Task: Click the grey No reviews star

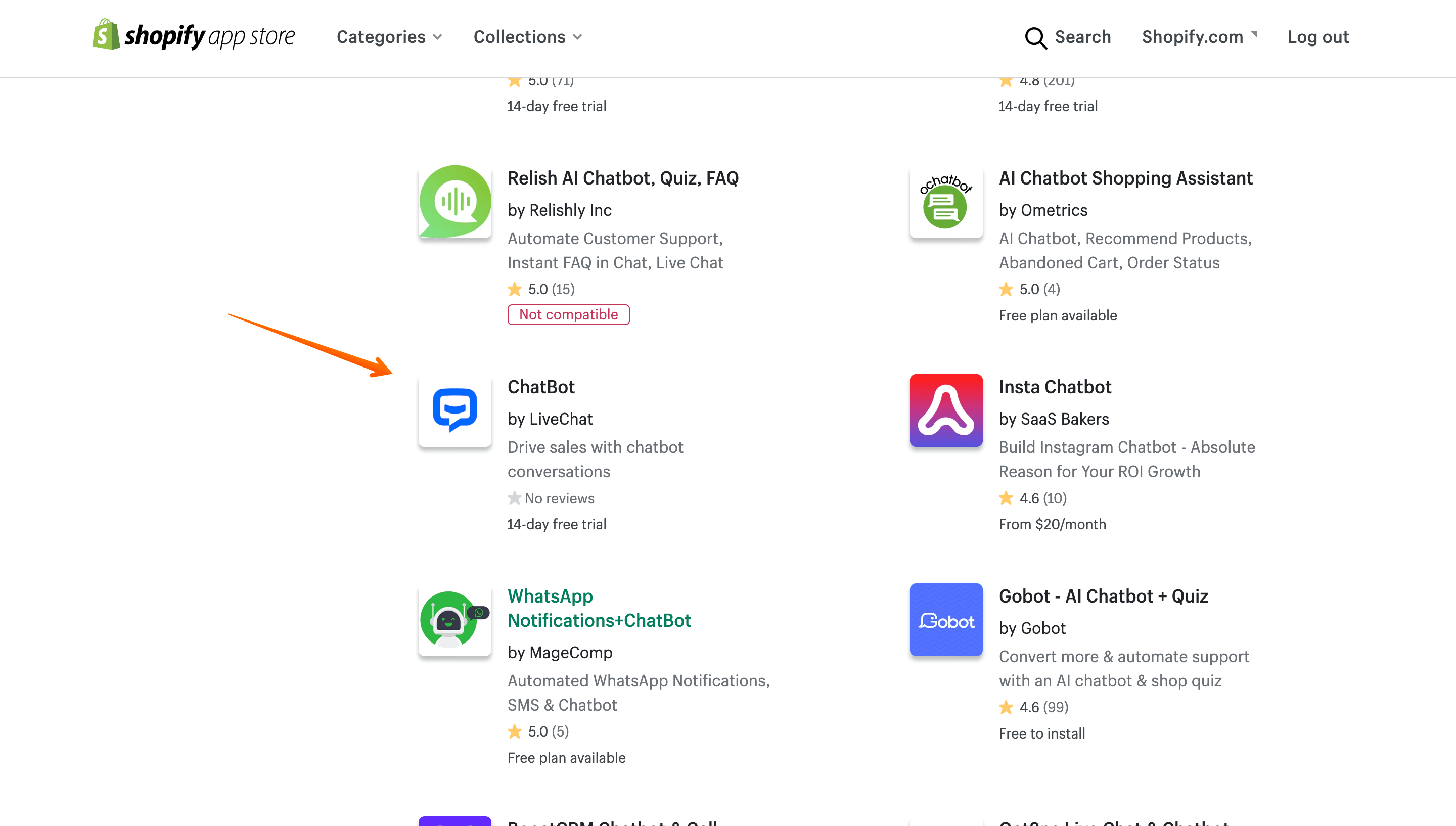Action: [x=515, y=498]
